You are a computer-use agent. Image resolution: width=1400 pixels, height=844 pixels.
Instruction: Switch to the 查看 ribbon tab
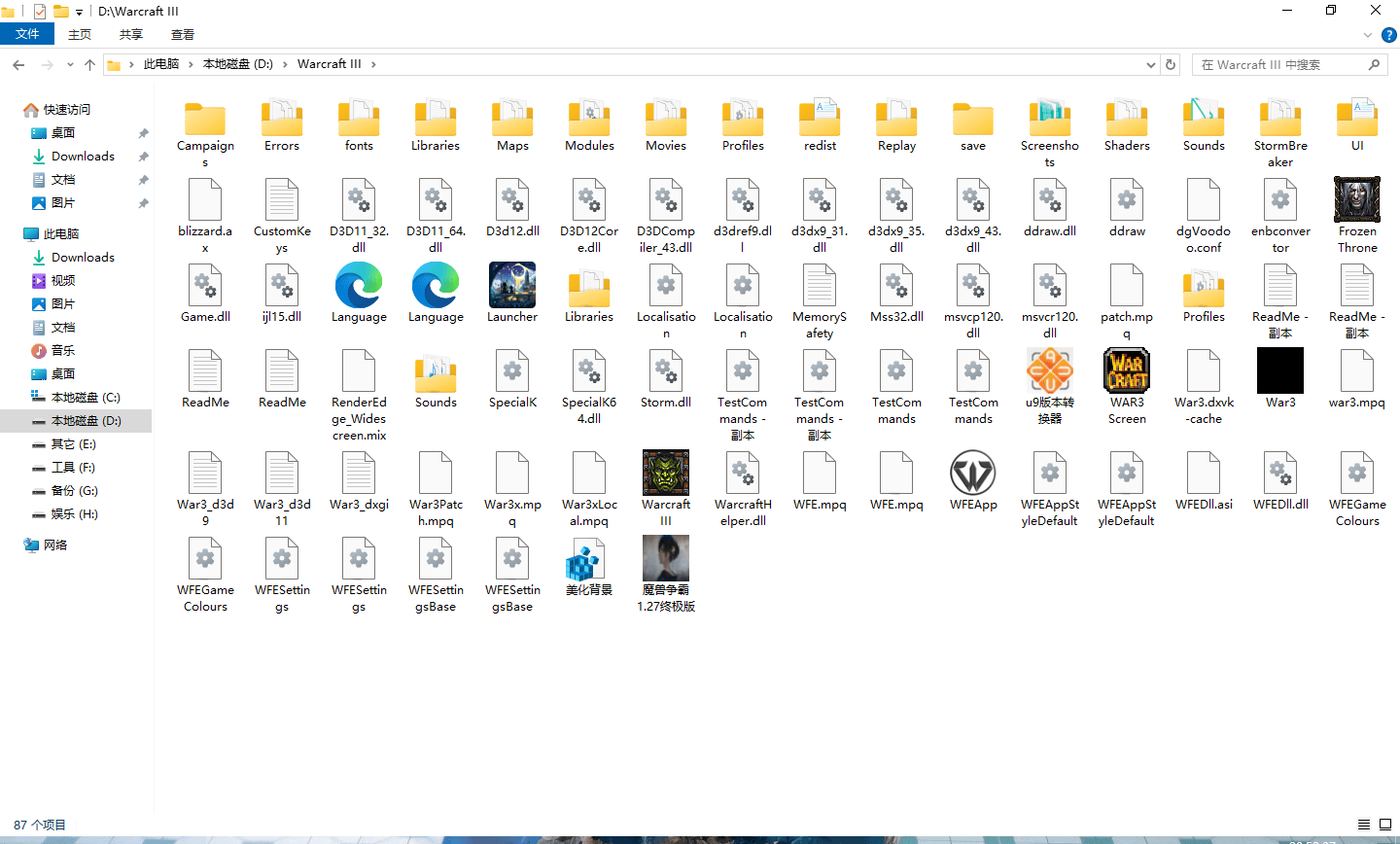point(183,34)
